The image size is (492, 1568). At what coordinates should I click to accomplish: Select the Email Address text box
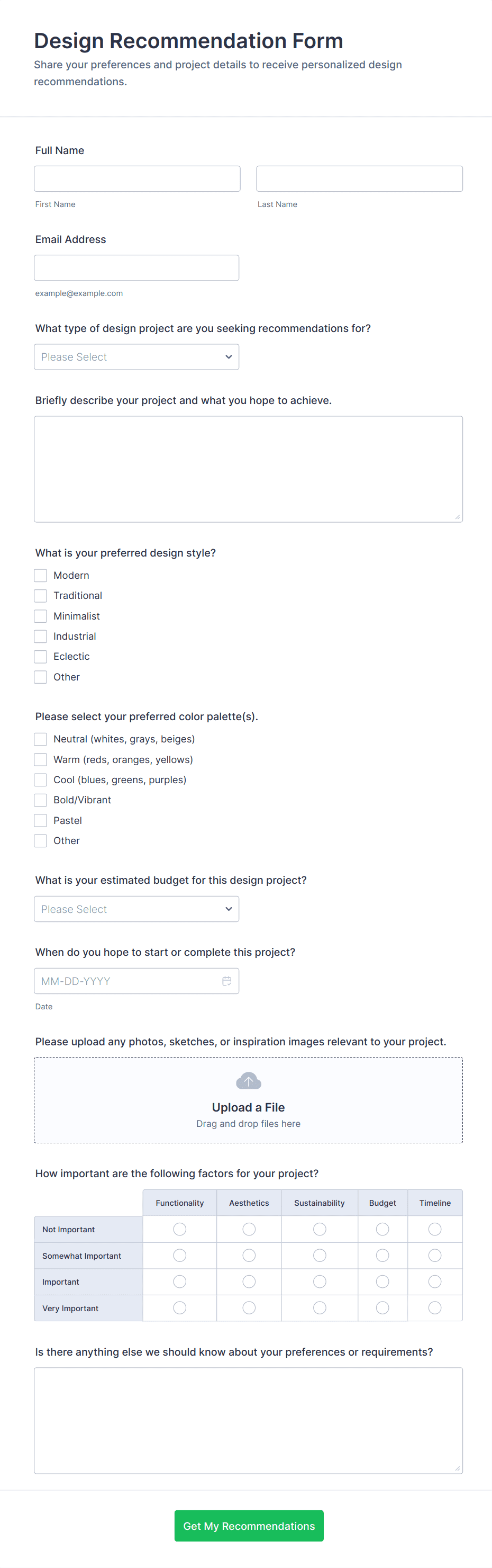pyautogui.click(x=136, y=268)
